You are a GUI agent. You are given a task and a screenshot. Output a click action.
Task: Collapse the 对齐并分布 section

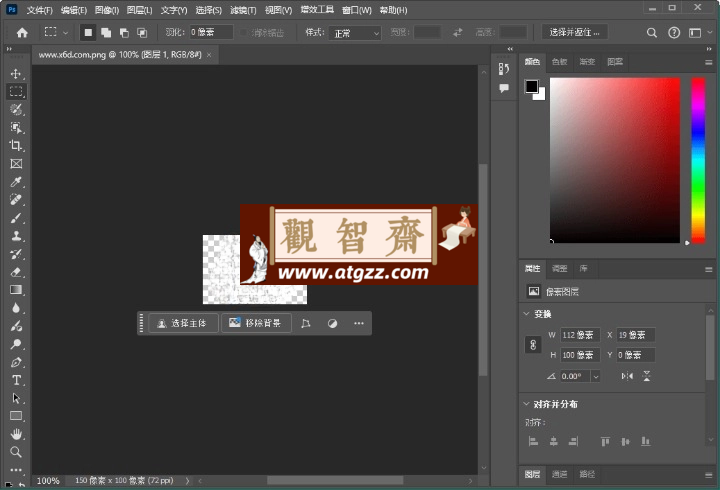[526, 404]
